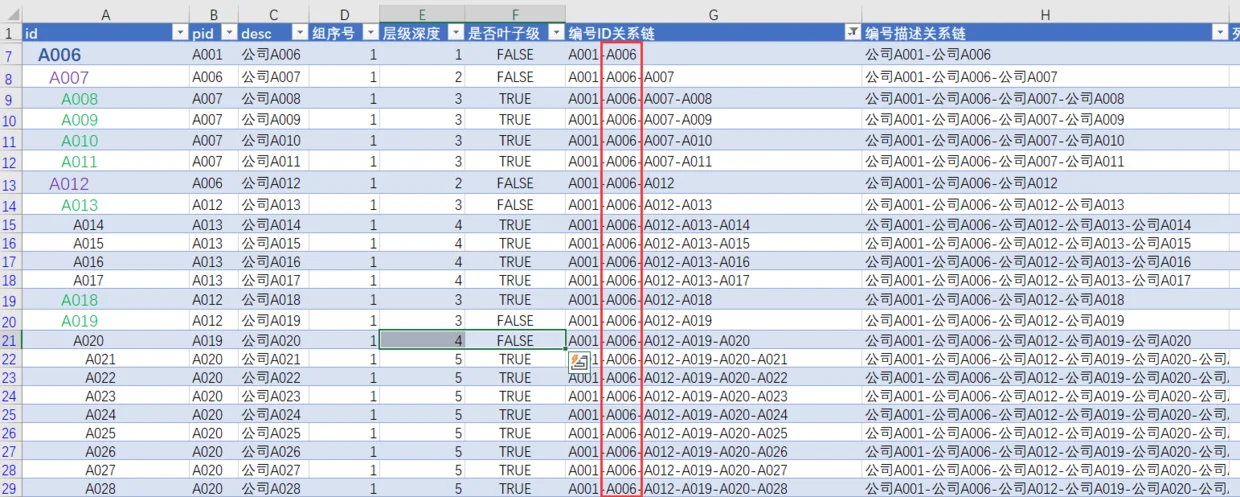Select column G header

[713, 15]
